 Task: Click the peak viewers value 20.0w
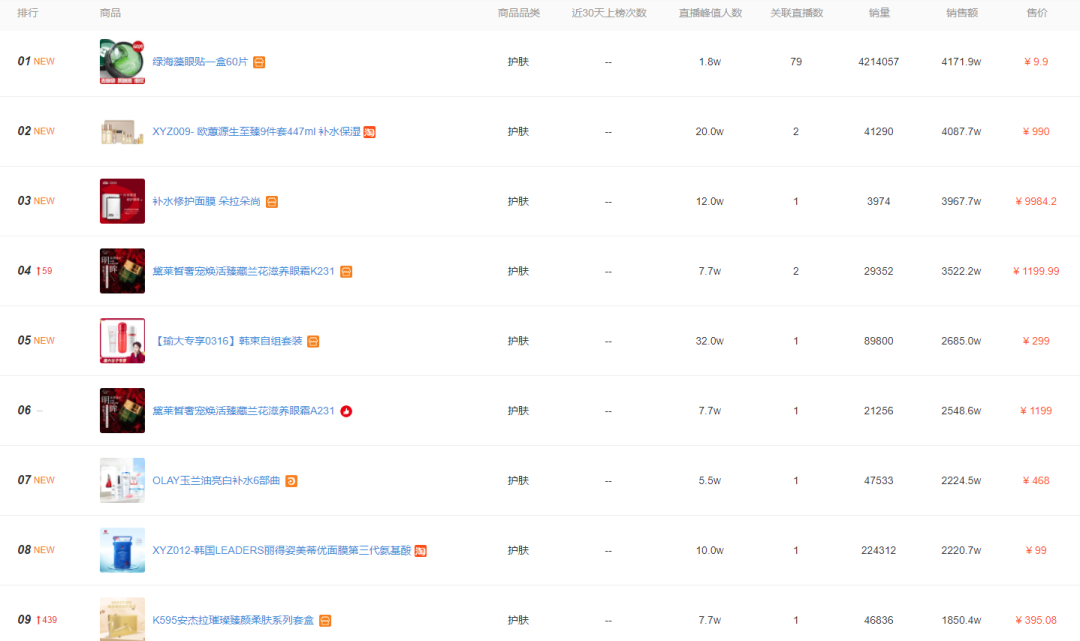tap(709, 132)
